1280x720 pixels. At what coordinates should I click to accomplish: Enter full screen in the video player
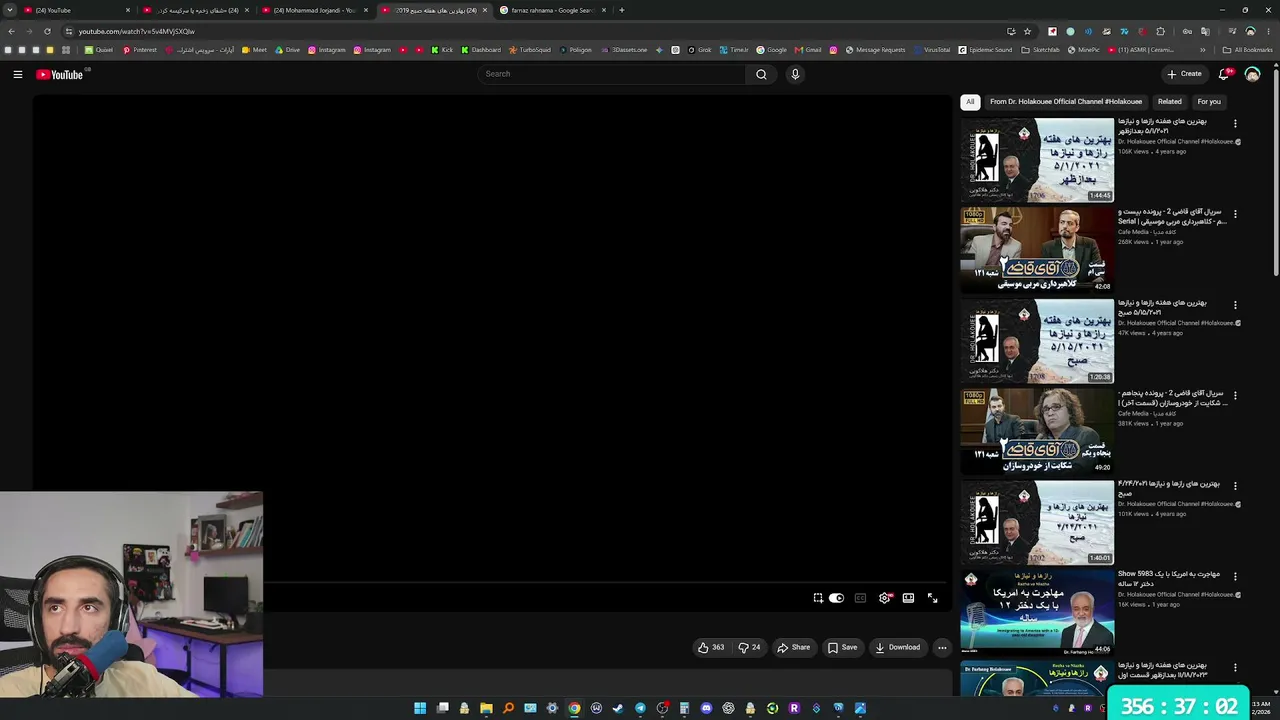932,598
